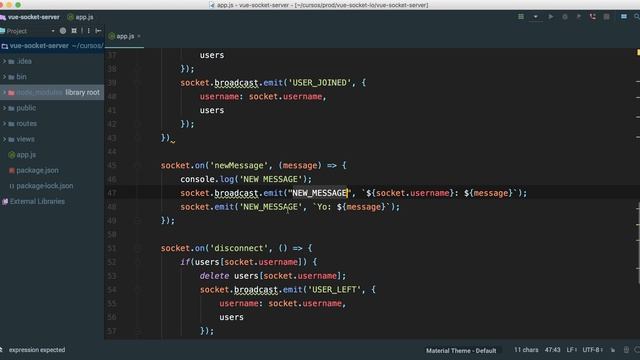The image size is (640, 360).
Task: Expand the bin folder
Action: click(x=4, y=77)
